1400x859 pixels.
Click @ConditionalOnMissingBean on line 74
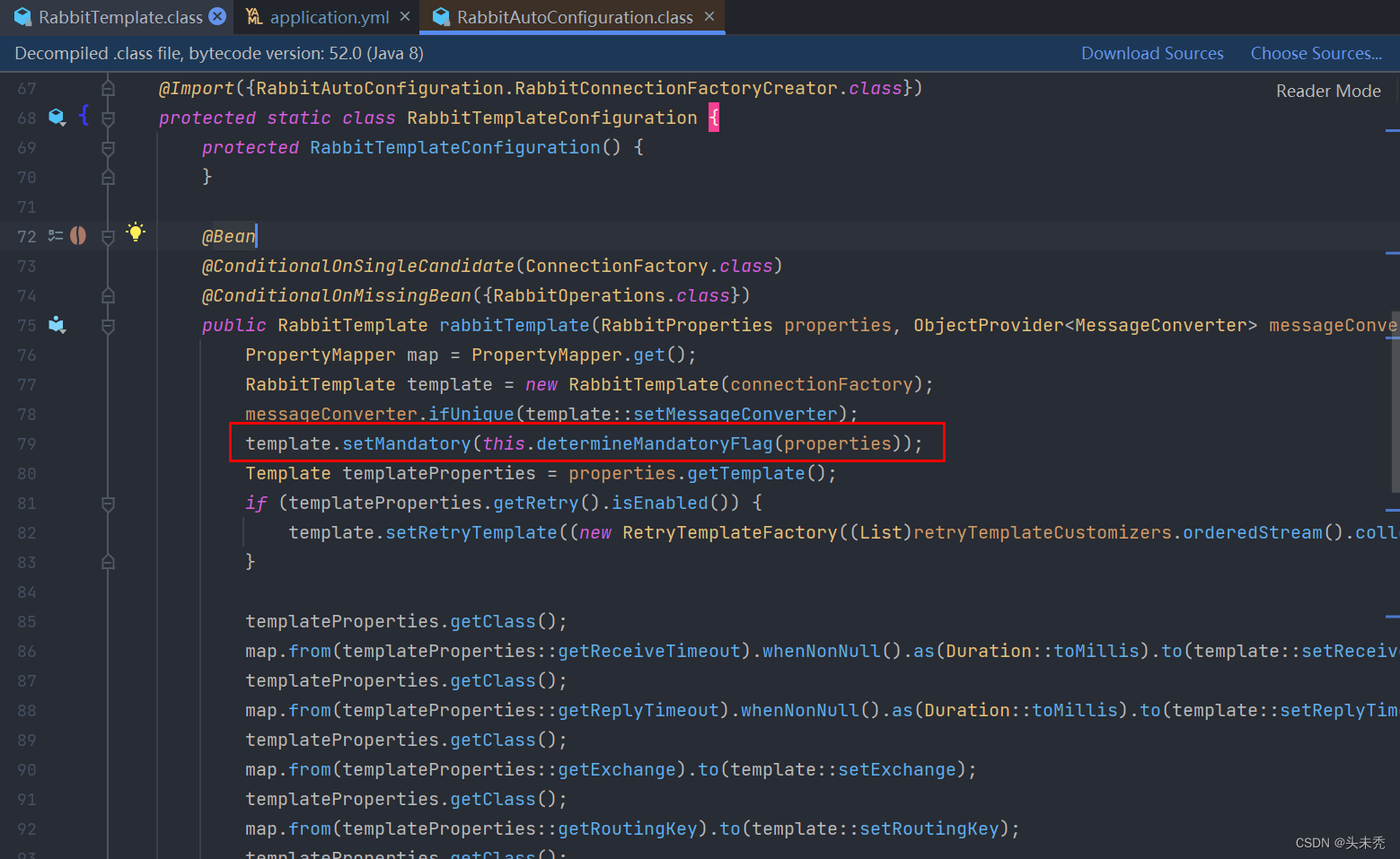point(337,295)
